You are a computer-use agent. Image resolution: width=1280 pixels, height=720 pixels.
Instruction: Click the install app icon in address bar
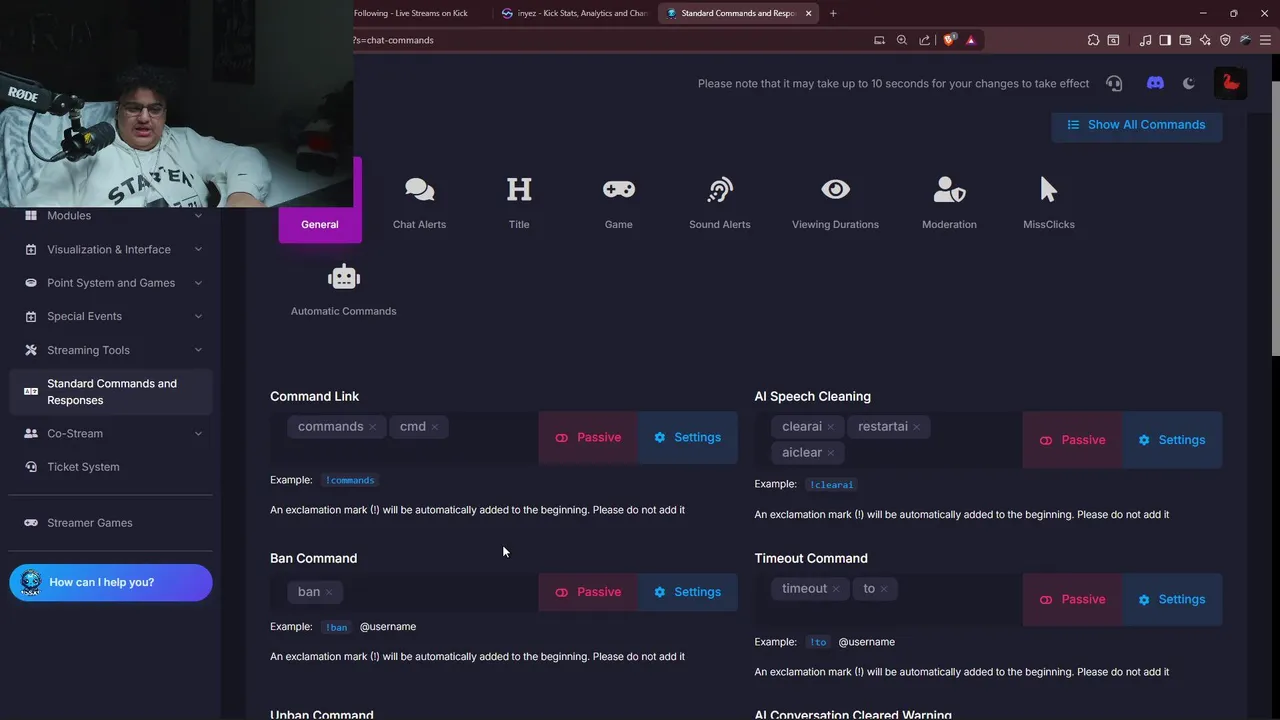[x=879, y=40]
